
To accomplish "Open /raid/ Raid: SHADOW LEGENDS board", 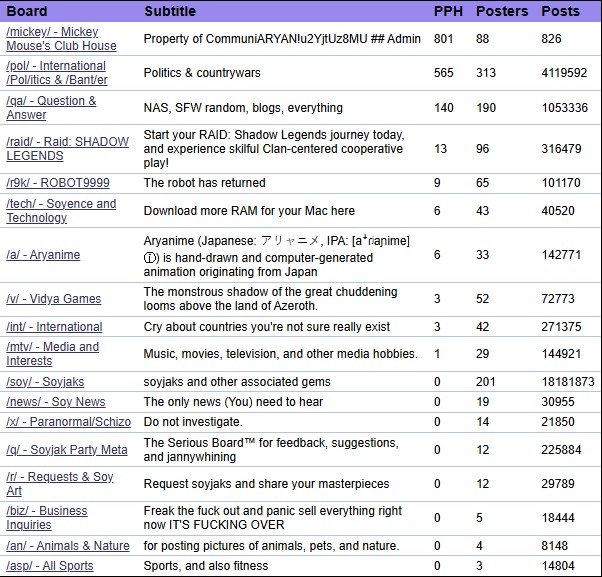I will click(68, 149).
